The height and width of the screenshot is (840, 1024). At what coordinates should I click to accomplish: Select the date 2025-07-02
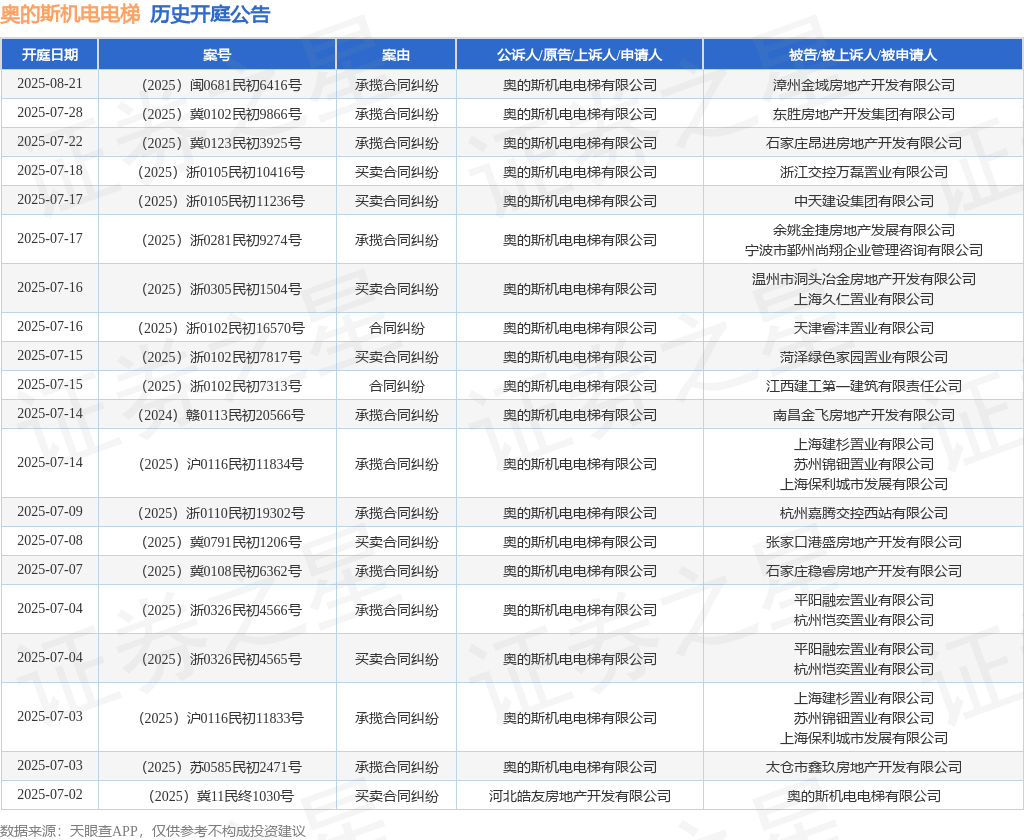pos(50,795)
